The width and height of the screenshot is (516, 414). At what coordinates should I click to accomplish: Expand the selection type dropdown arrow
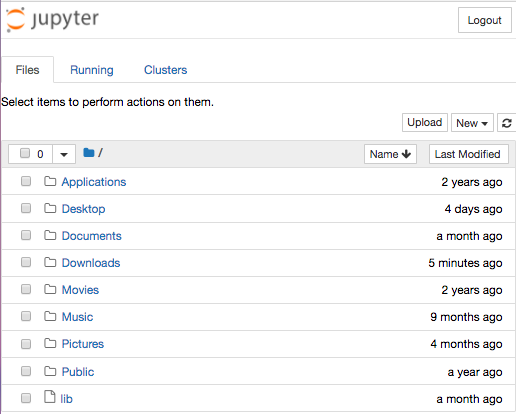tap(64, 154)
